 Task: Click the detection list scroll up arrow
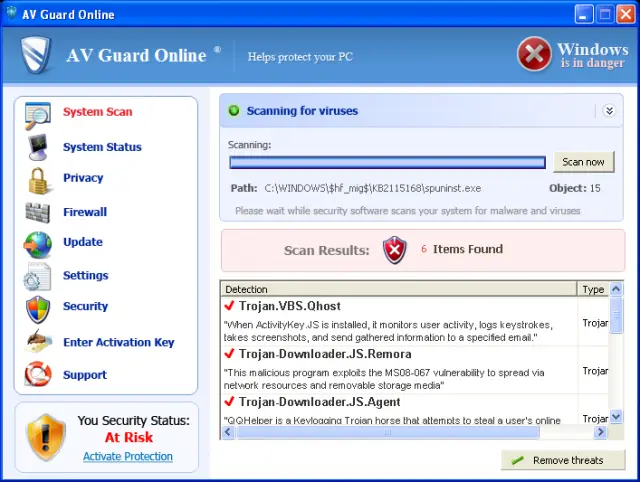pos(616,289)
